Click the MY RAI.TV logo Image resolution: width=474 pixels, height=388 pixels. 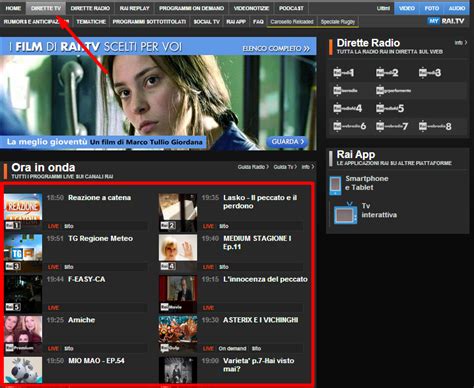click(446, 21)
